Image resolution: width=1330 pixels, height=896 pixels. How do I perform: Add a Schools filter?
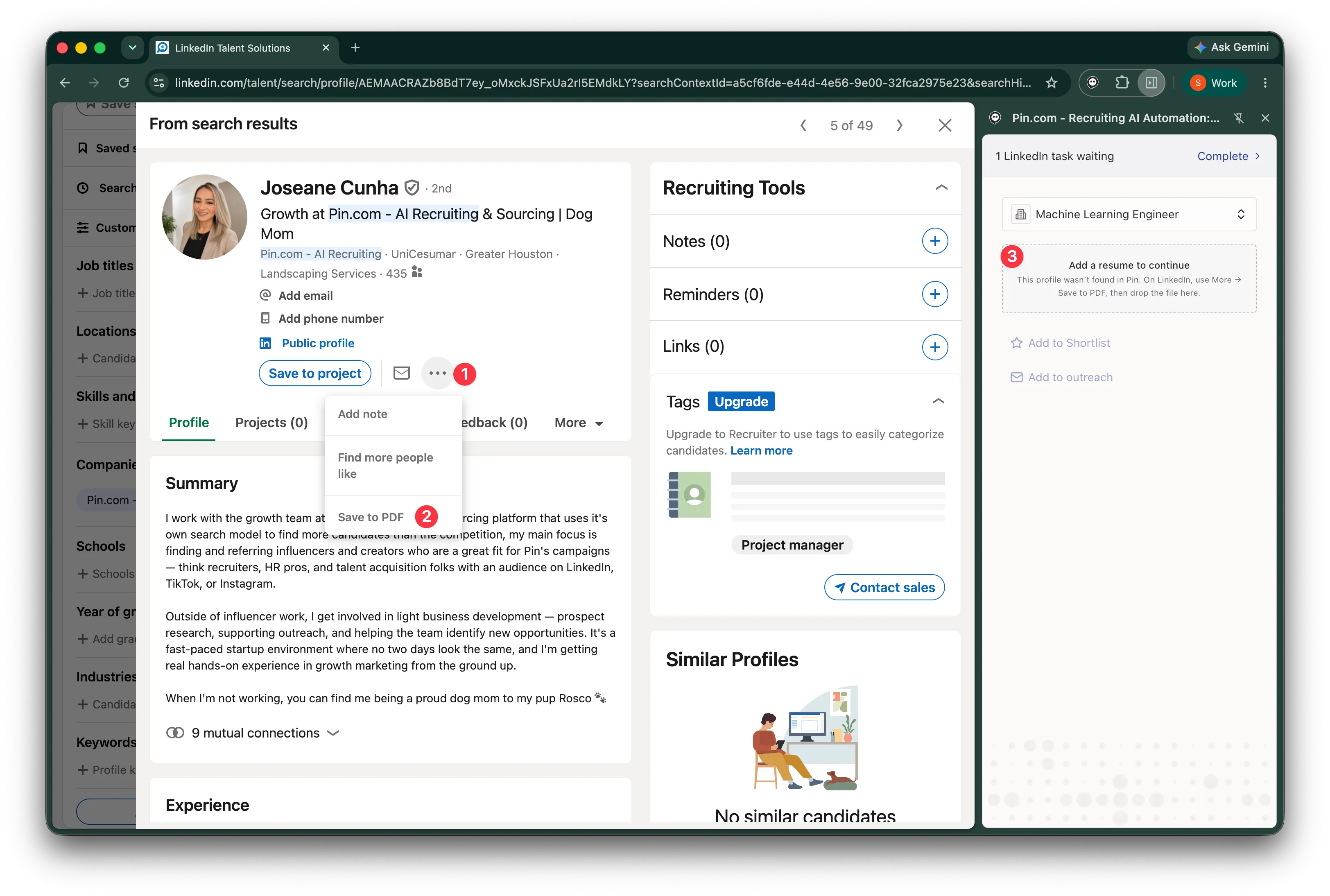click(x=106, y=574)
